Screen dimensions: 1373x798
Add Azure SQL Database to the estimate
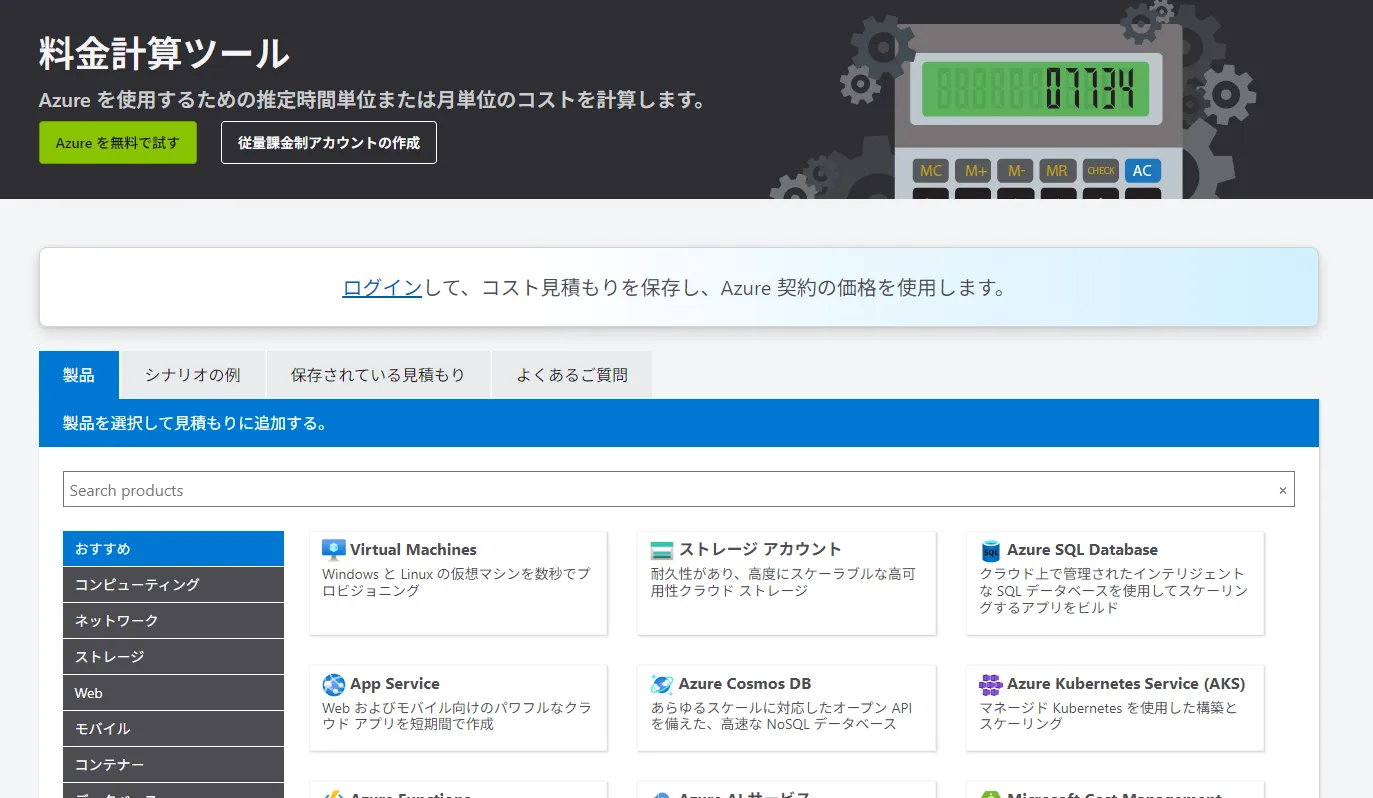pos(1115,583)
